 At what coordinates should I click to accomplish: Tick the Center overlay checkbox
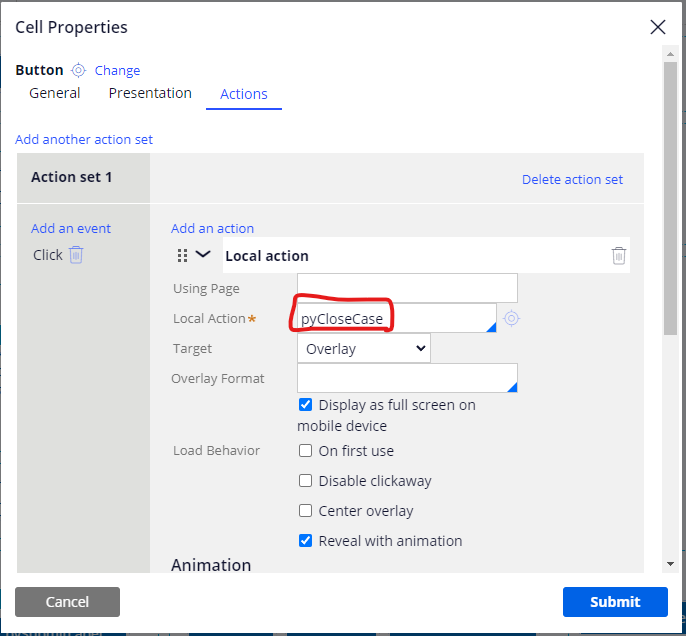pyautogui.click(x=305, y=510)
